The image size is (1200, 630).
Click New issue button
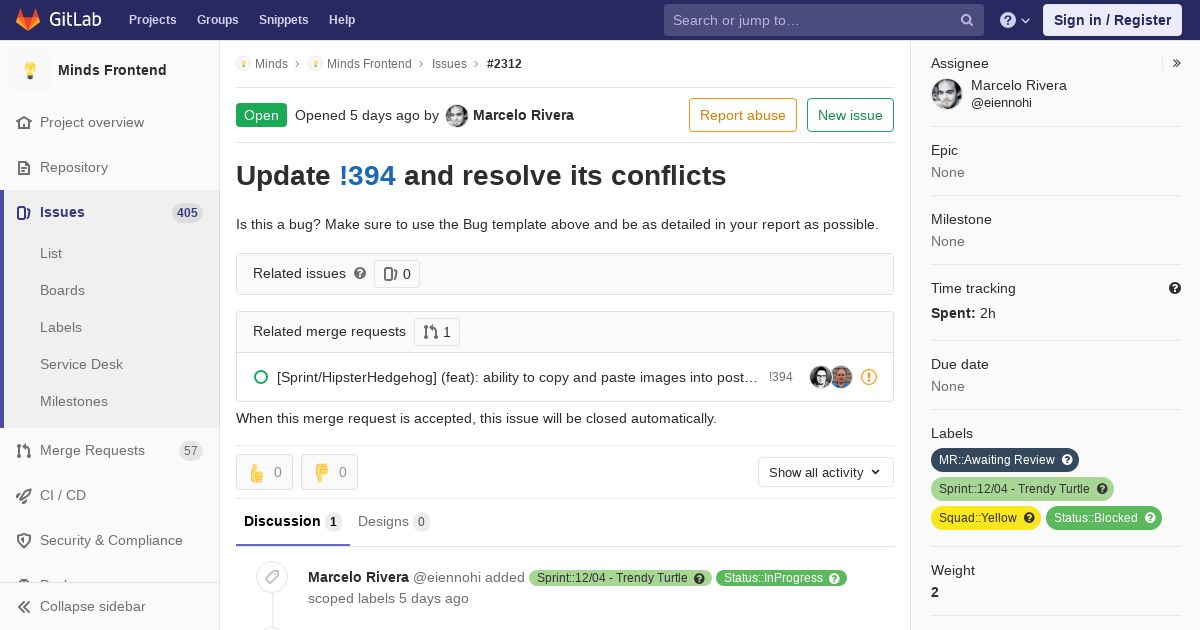850,115
